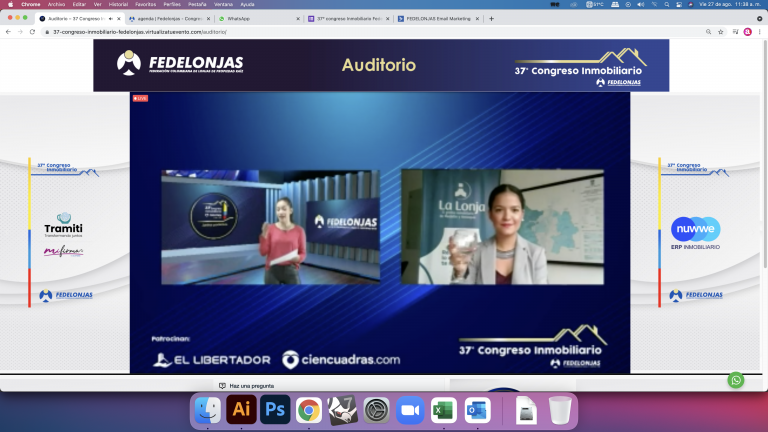Switch to the WhatsApp tab
Screen dimensions: 768x432
pos(258,19)
